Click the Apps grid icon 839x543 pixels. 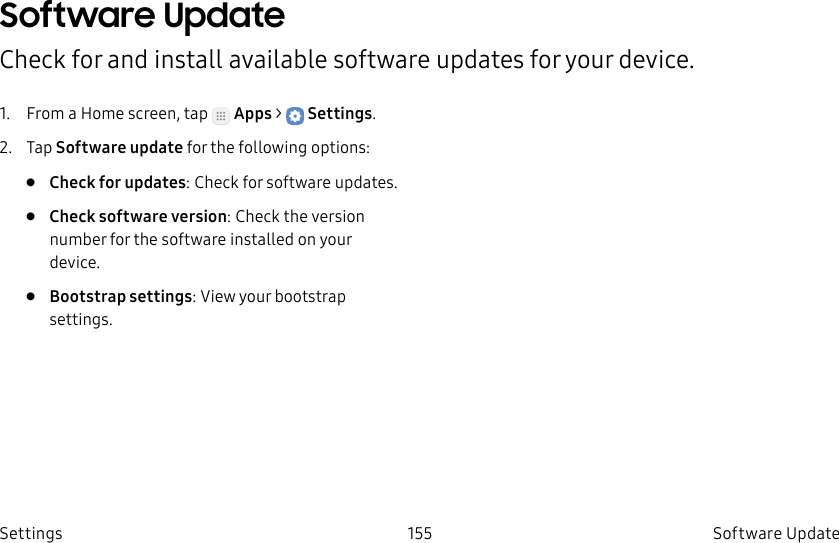(221, 116)
